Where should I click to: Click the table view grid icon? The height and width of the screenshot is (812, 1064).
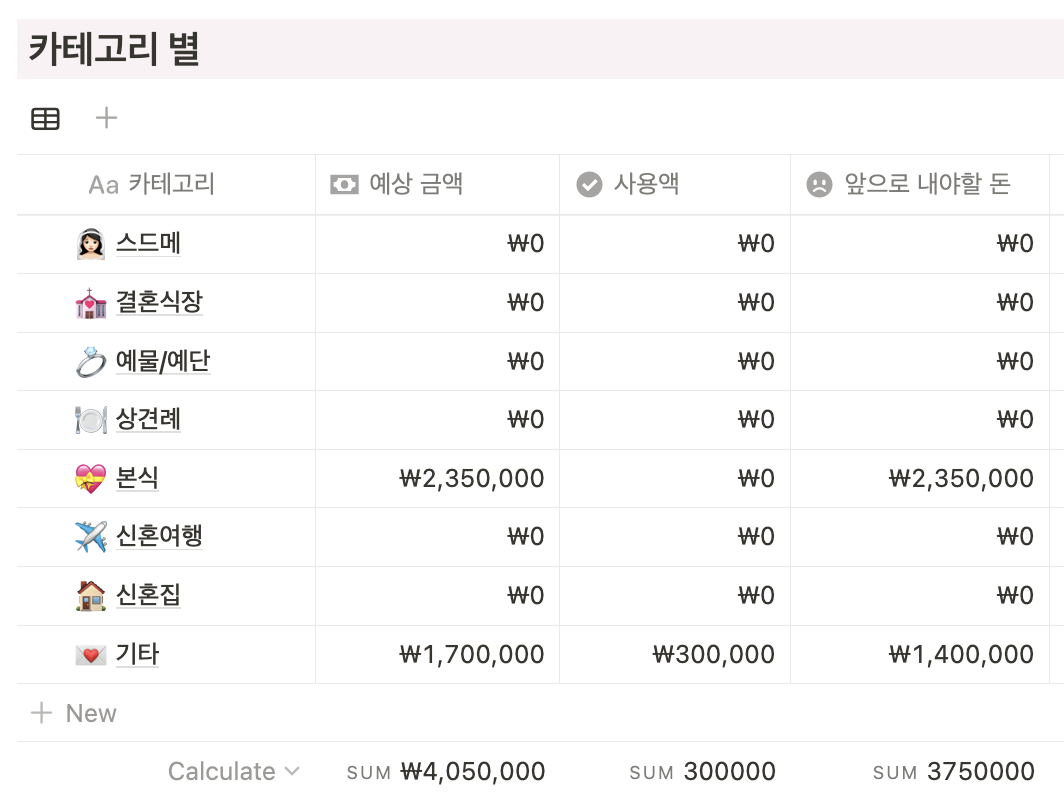coord(45,118)
